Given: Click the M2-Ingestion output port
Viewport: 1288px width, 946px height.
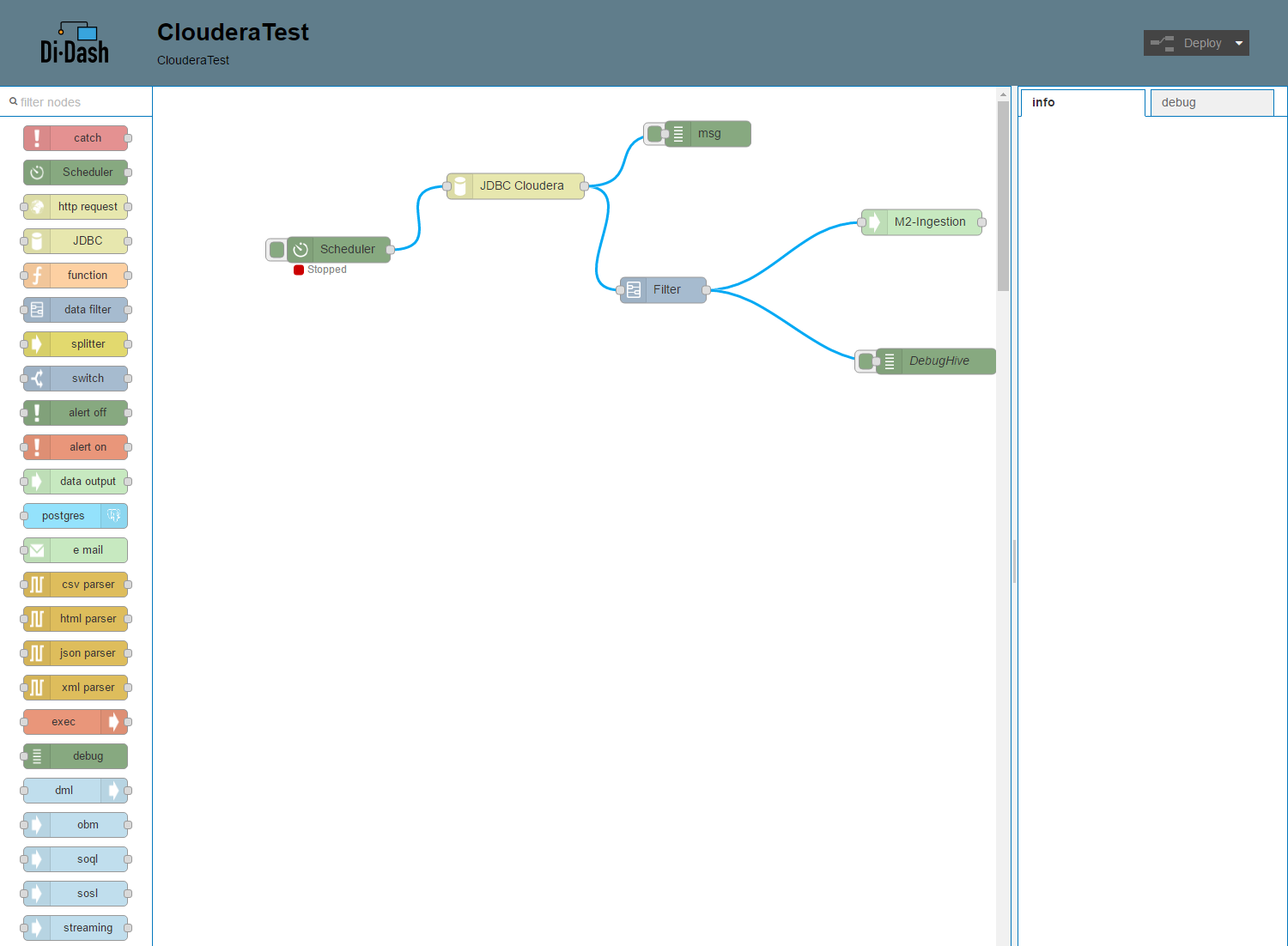Looking at the screenshot, I should tap(981, 222).
